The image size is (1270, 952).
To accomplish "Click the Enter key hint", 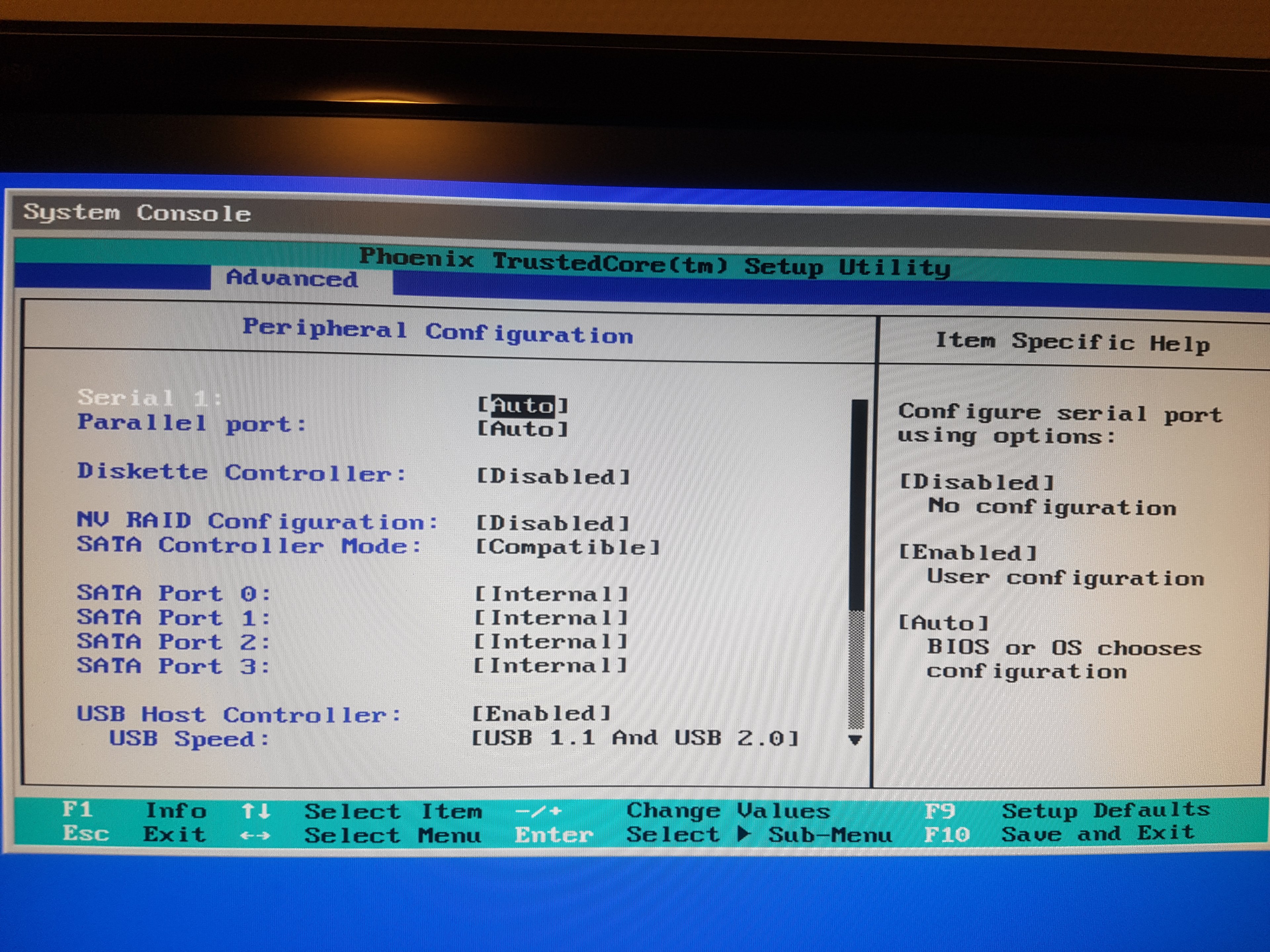I will (553, 834).
